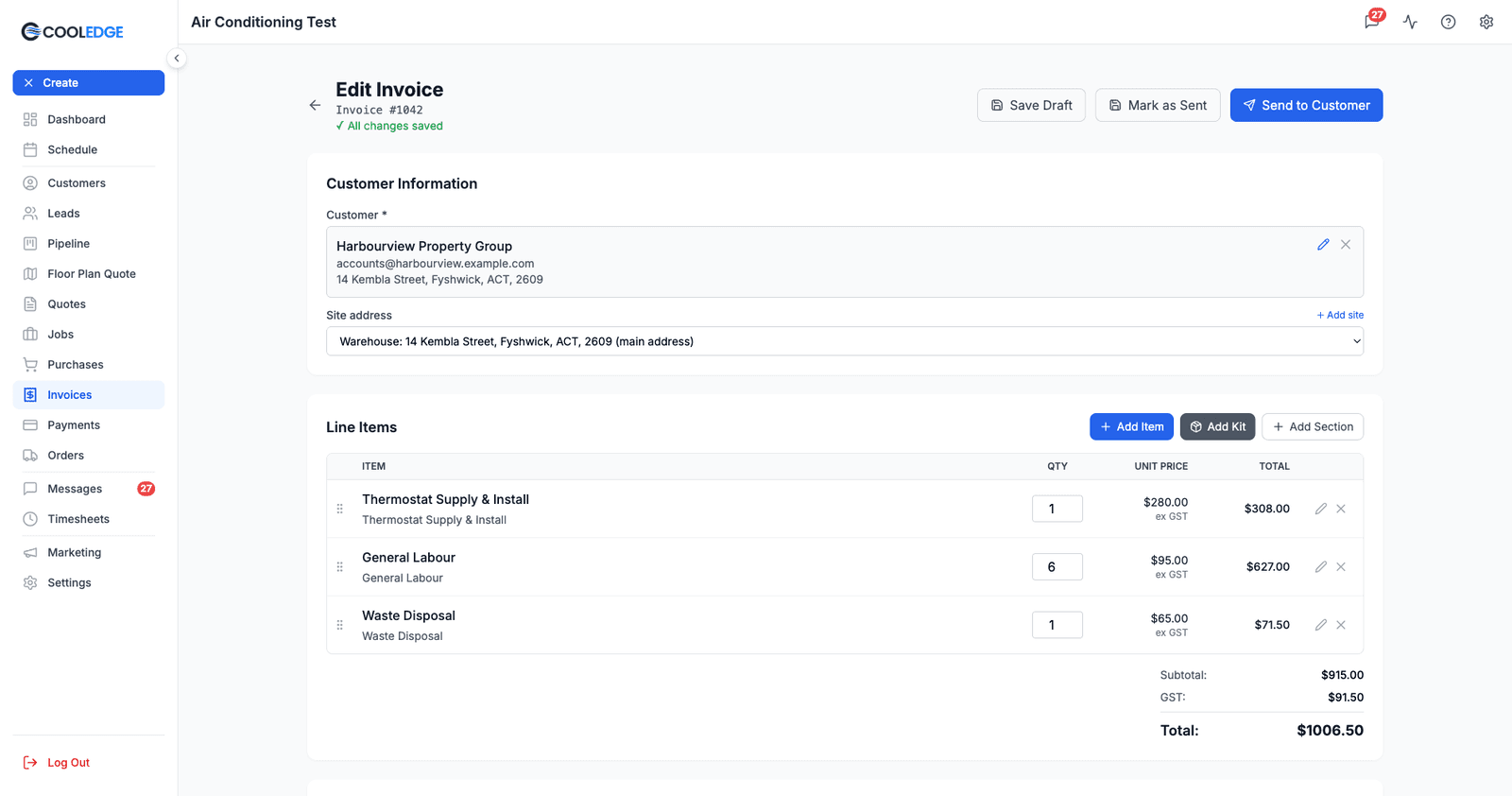Delete the Waste Disposal line item
1512x796 pixels.
pyautogui.click(x=1341, y=625)
